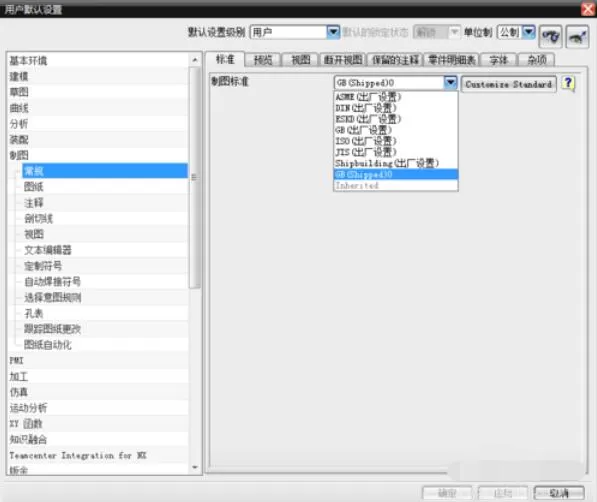The image size is (597, 502).
Task: Select ESKD (出厂设置) from list
Action: click(x=396, y=119)
